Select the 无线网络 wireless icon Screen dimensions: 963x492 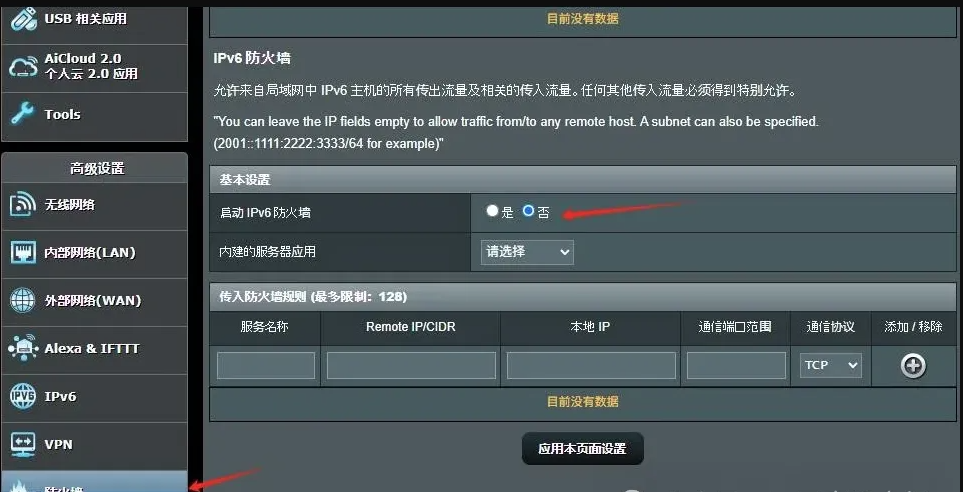coord(23,204)
